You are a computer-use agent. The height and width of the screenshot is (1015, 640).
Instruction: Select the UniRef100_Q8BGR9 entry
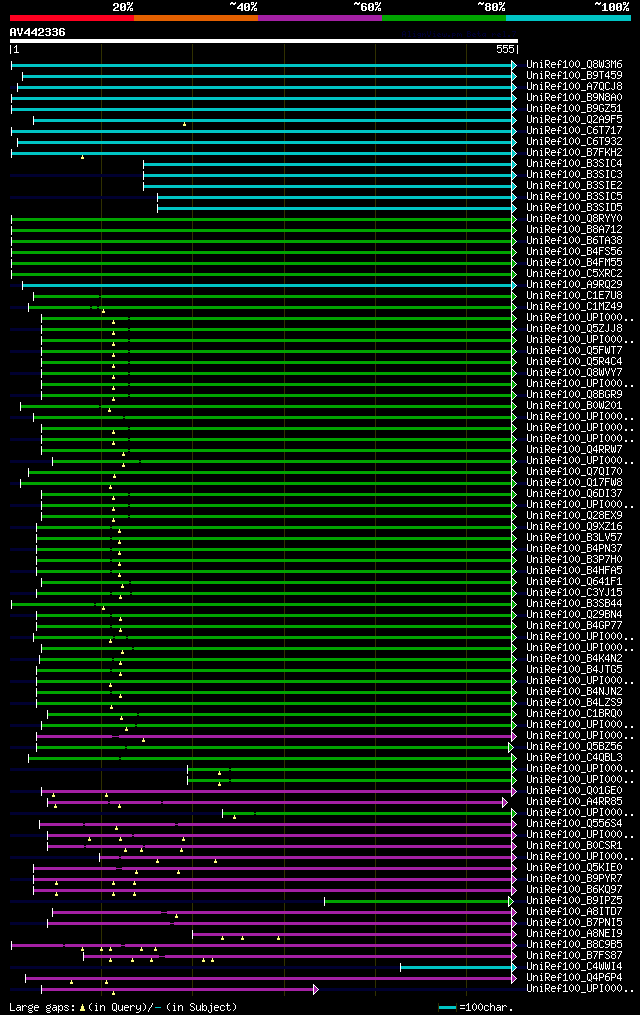click(575, 395)
